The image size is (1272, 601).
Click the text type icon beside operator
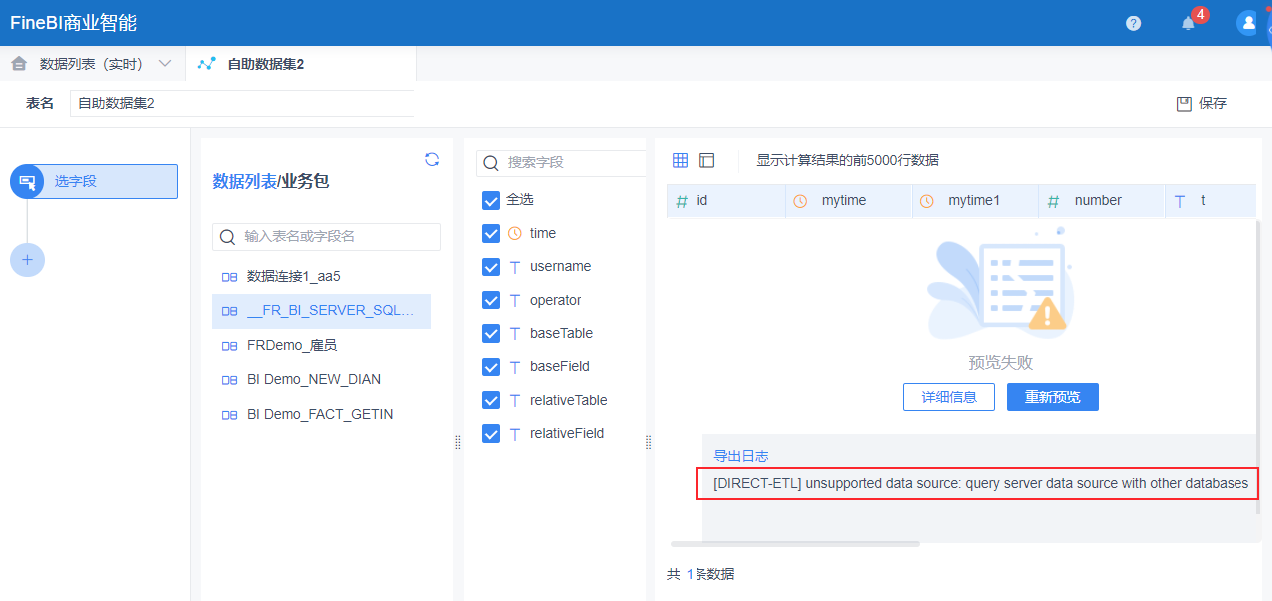click(515, 300)
